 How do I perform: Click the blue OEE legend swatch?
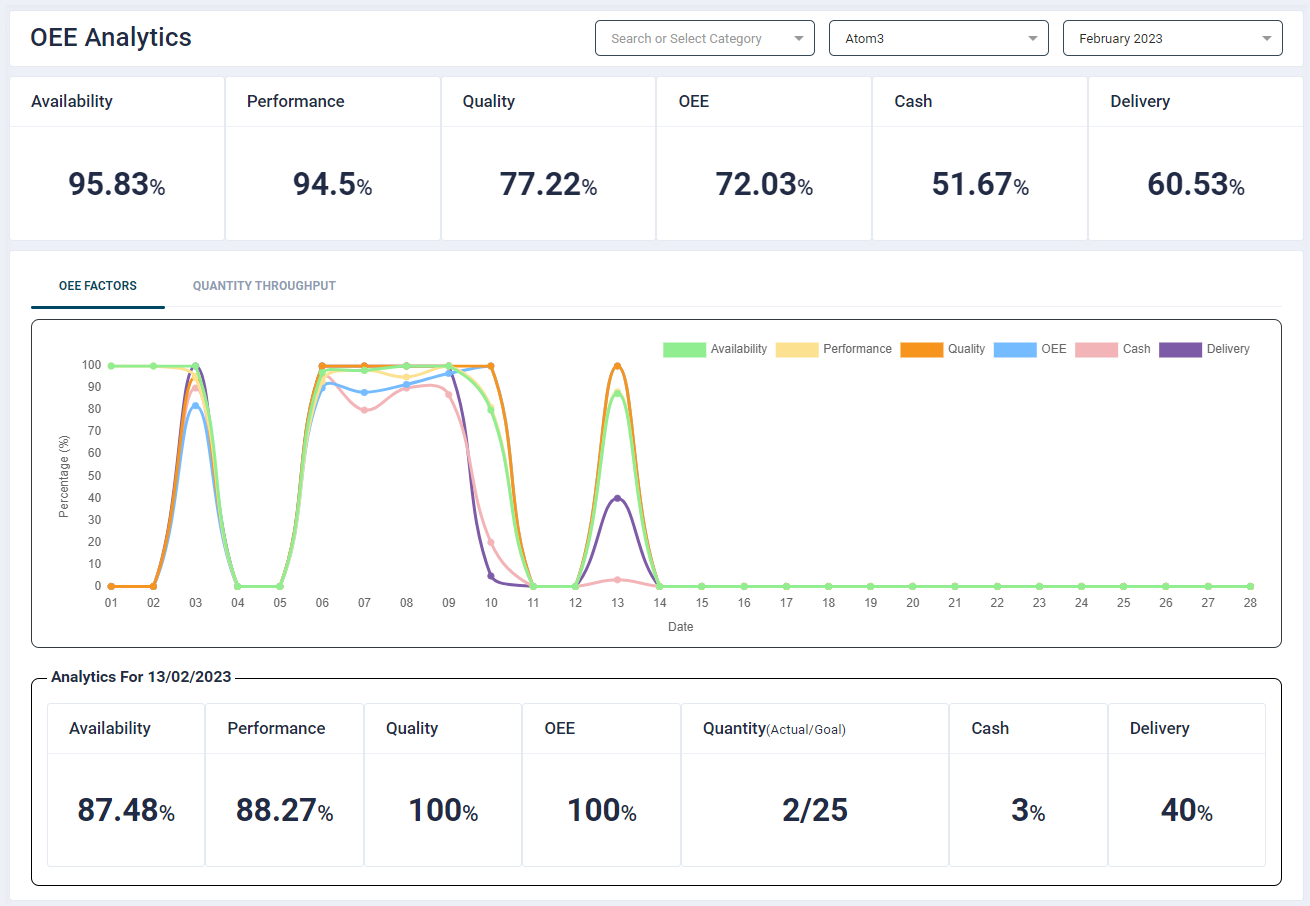click(1014, 350)
